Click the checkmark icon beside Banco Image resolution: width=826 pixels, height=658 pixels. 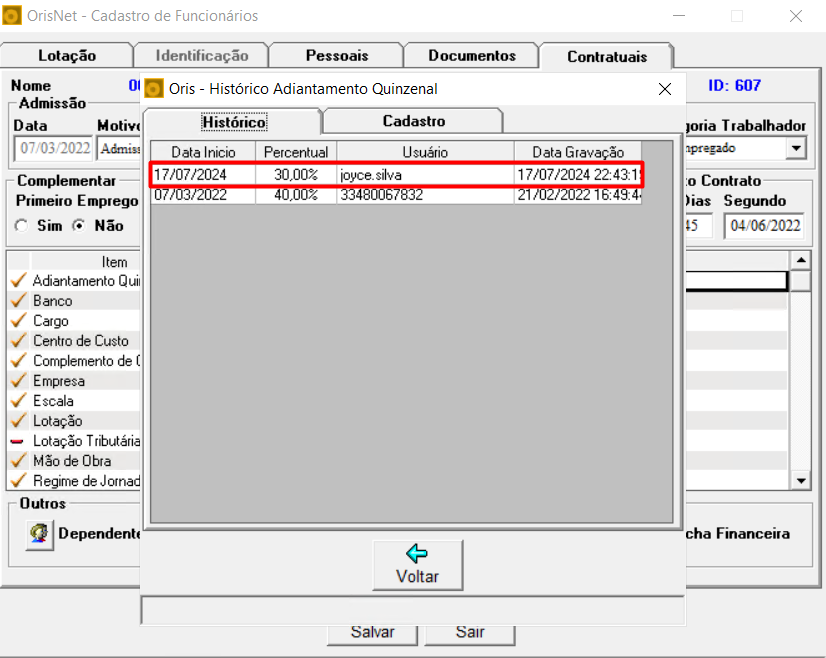17,301
